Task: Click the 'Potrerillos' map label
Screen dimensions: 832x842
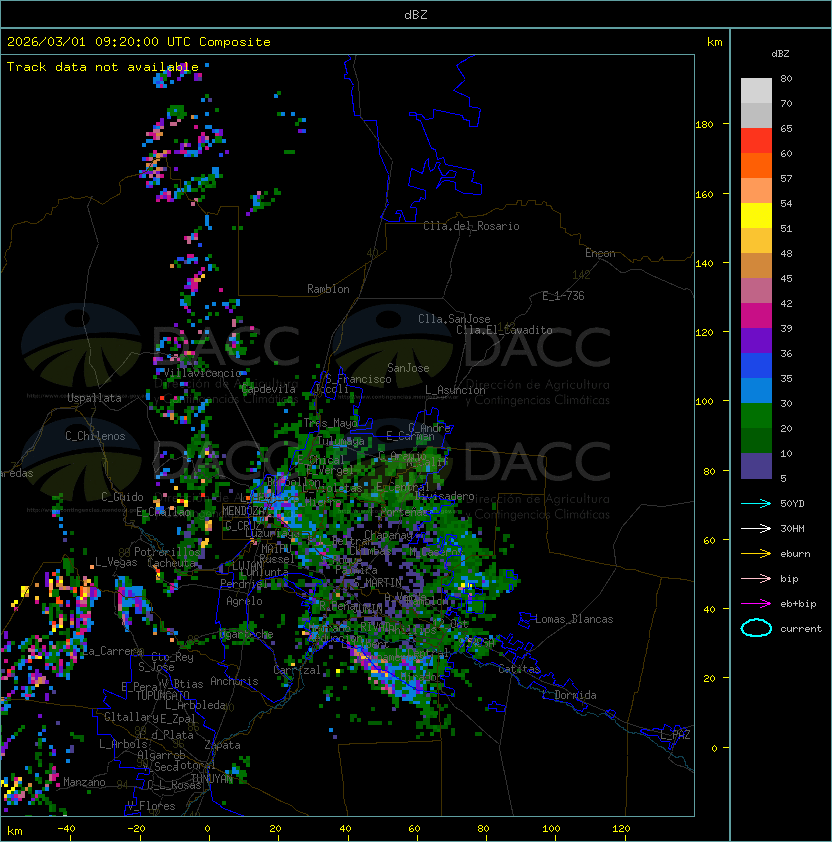Action: (167, 552)
